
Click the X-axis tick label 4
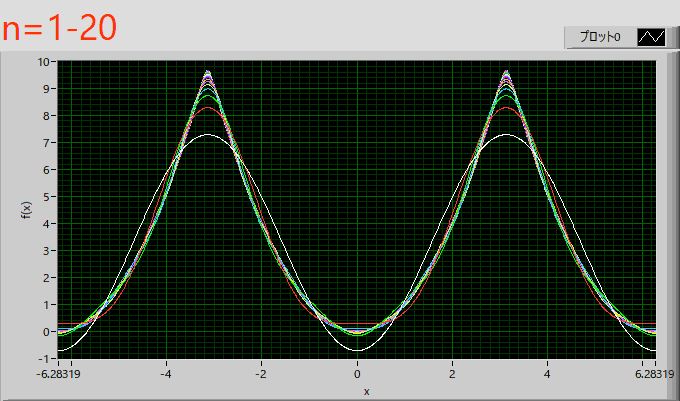547,373
